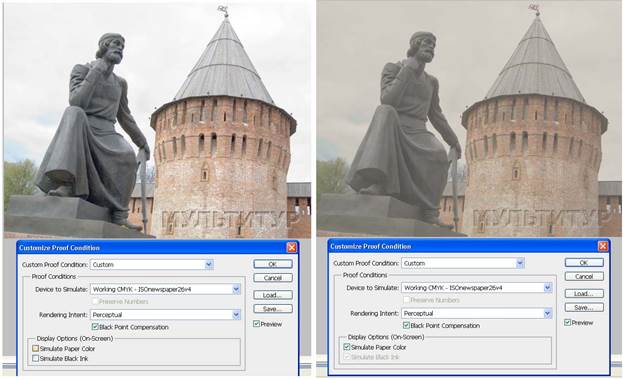Uncheck Simulate Paper Color in right dialog
Viewport: 623px width, 380px height.
[x=346, y=347]
